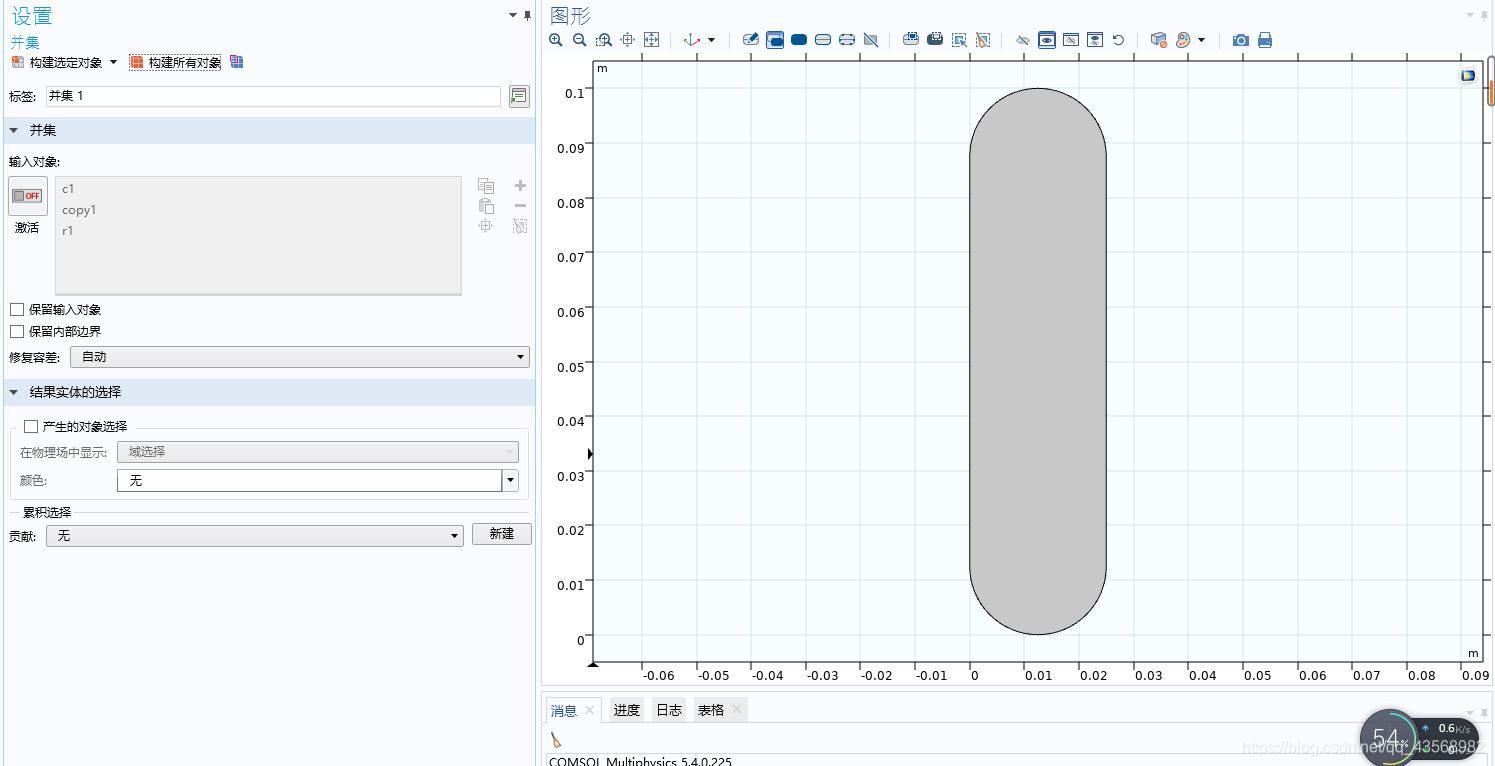This screenshot has width=1495, height=766.
Task: Click the reset hiding arrow icon
Action: coord(1119,40)
